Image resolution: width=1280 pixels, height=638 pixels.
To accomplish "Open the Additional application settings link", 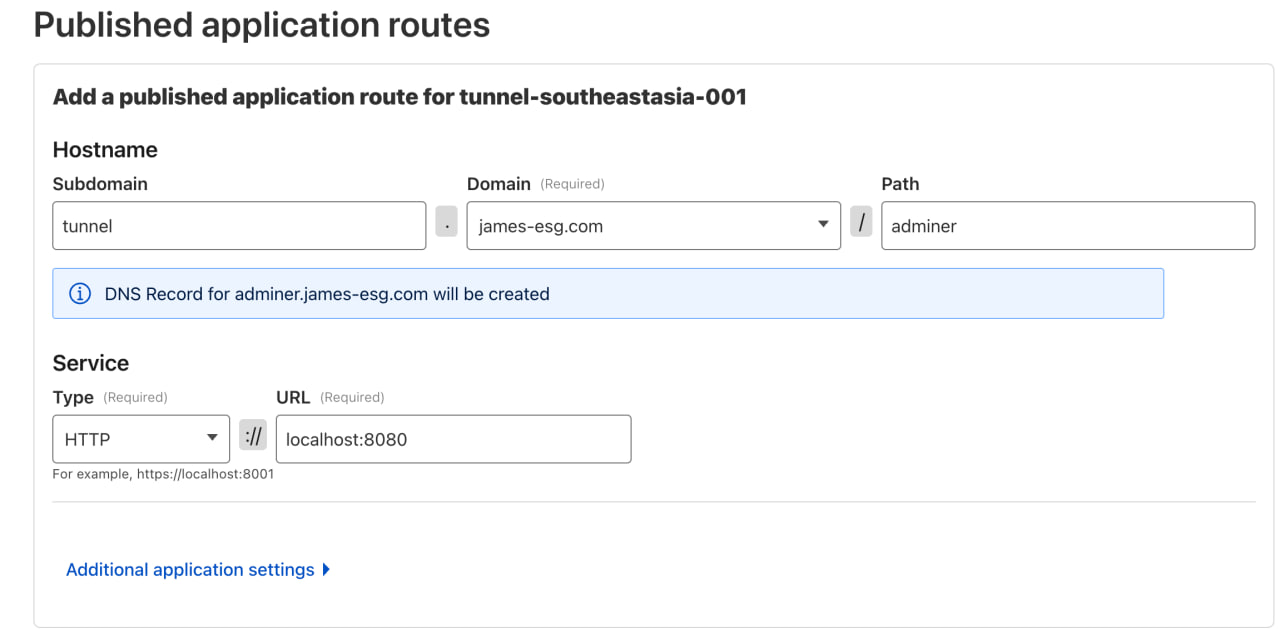I will click(x=190, y=570).
